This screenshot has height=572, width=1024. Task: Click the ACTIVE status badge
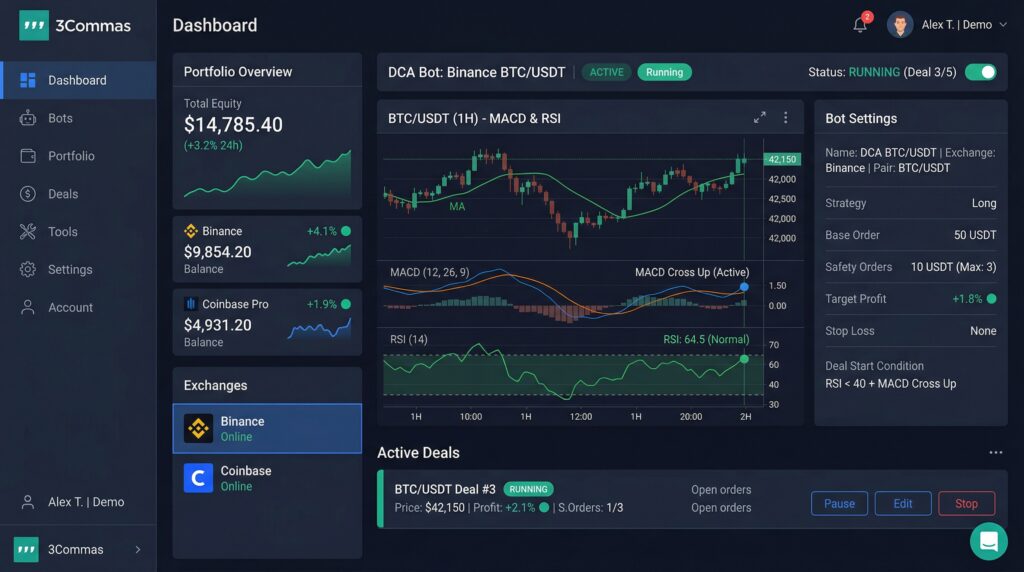606,72
